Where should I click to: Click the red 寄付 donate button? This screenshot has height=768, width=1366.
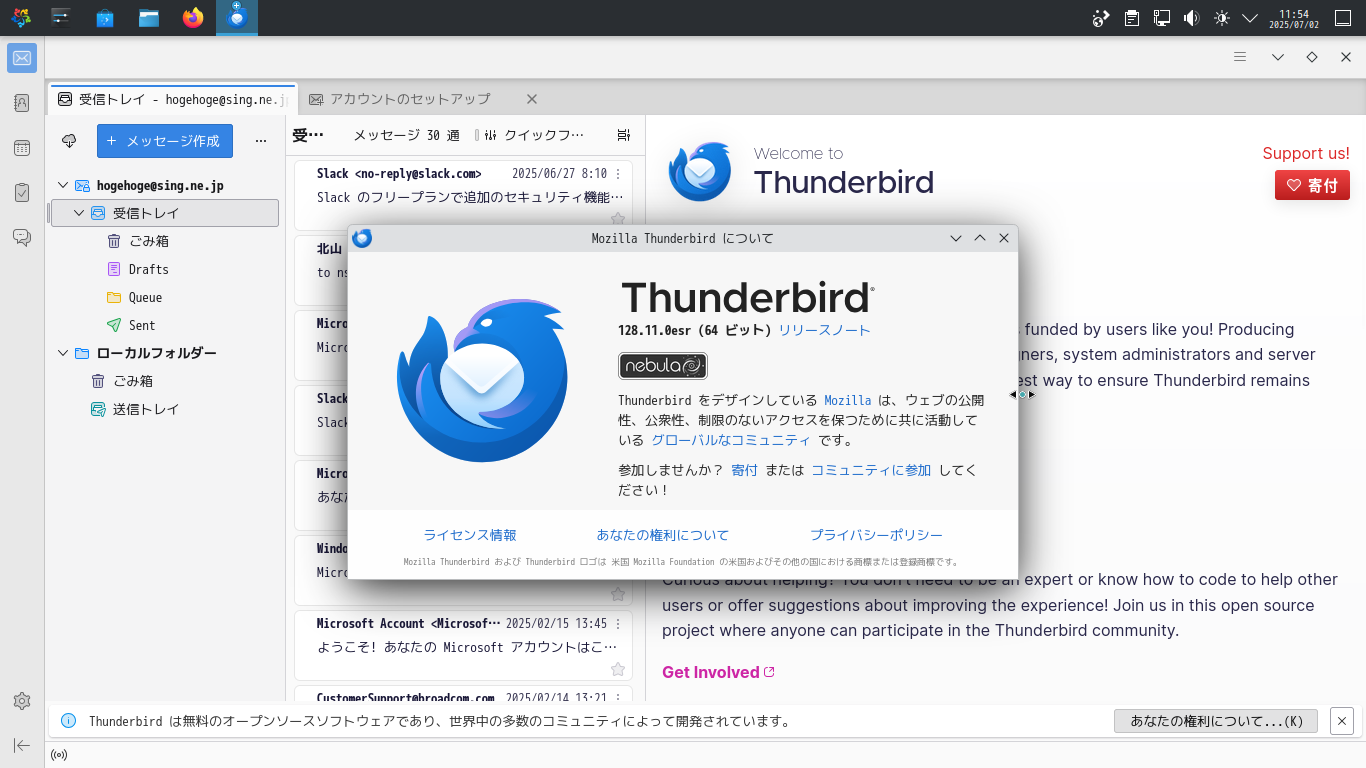tap(1312, 185)
